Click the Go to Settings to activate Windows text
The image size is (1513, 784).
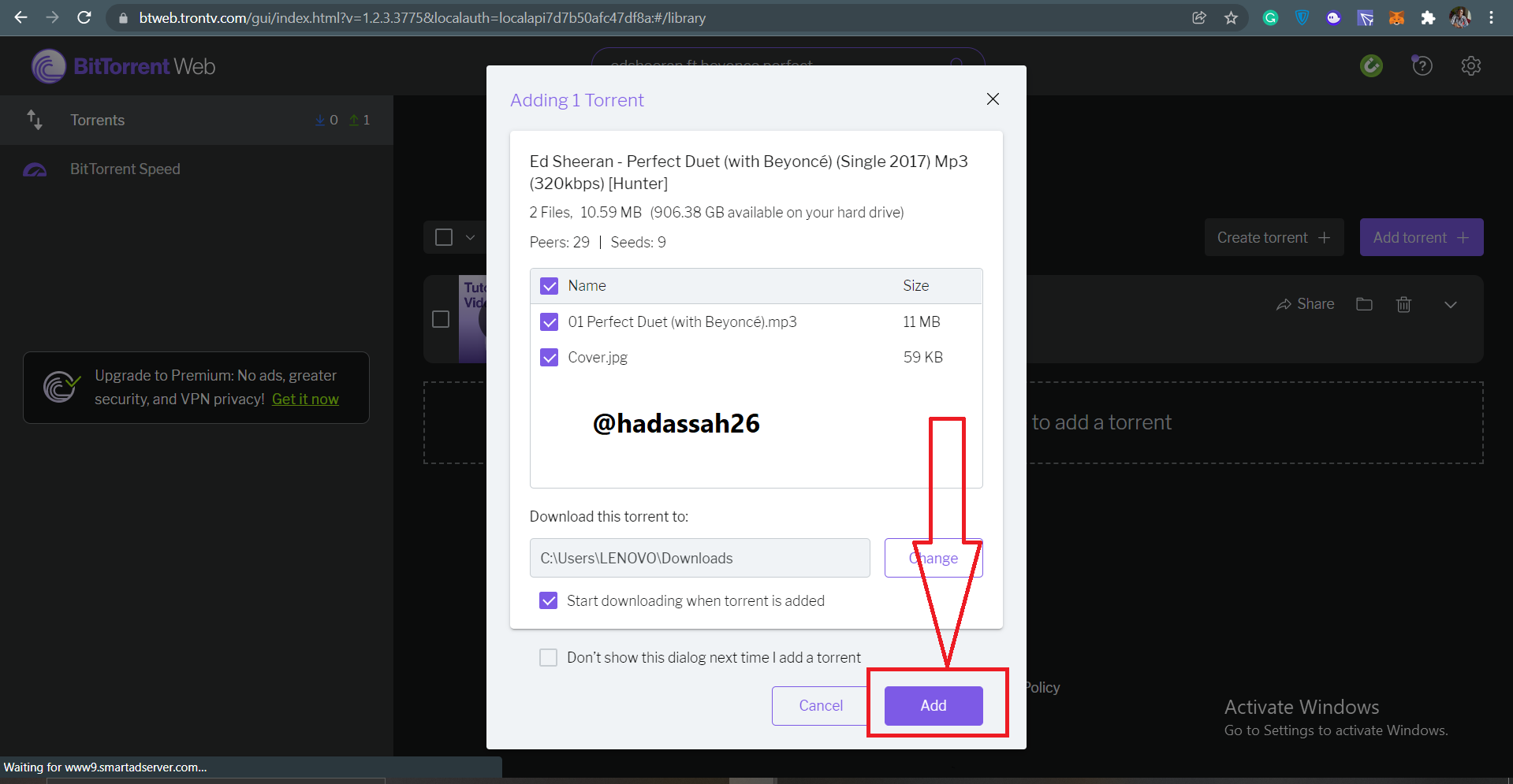(x=1336, y=730)
